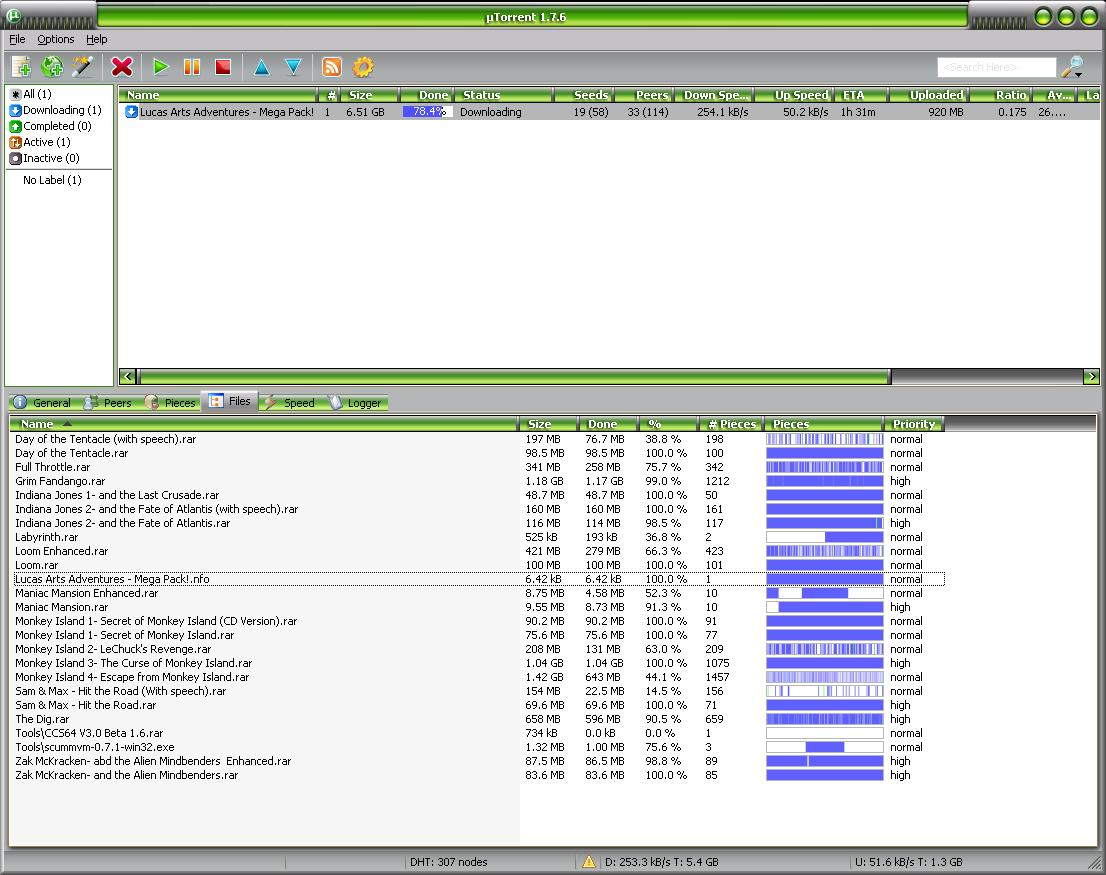Viewport: 1106px width, 875px height.
Task: Sort torrents by Status column header
Action: pyautogui.click(x=504, y=94)
